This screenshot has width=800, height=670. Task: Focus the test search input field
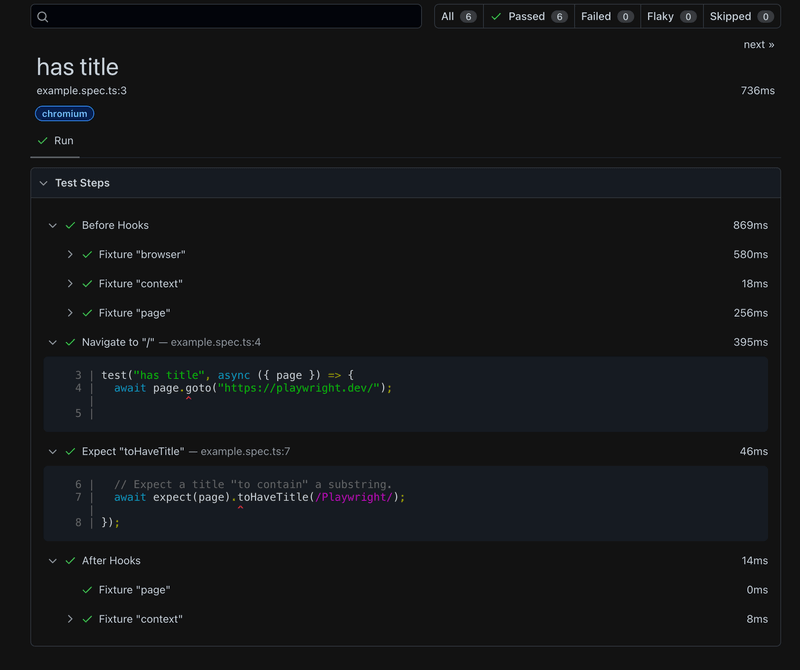click(226, 16)
